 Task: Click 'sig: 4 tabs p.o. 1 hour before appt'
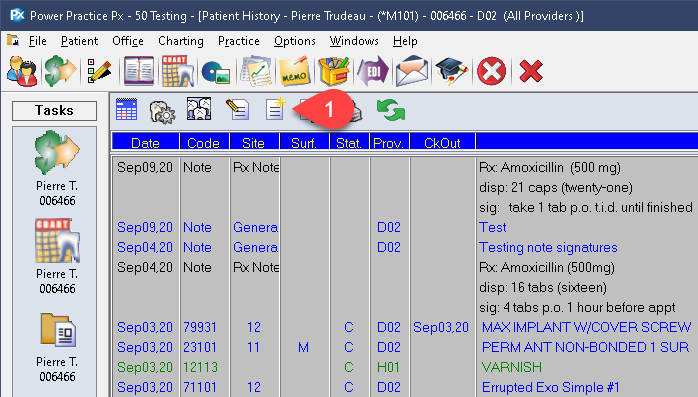(577, 308)
